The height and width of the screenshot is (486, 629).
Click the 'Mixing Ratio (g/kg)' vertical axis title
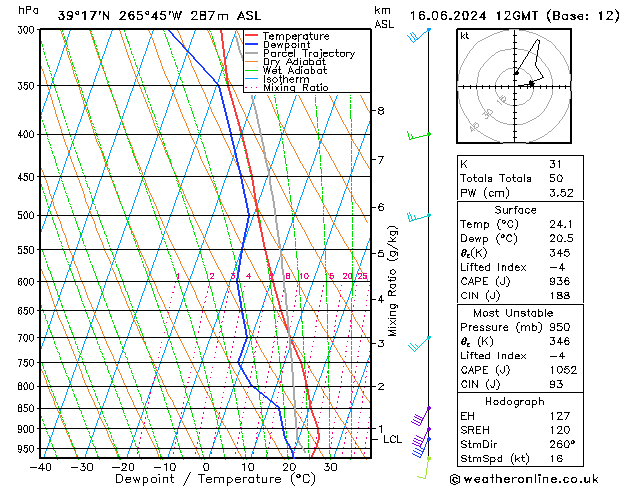[x=393, y=281]
